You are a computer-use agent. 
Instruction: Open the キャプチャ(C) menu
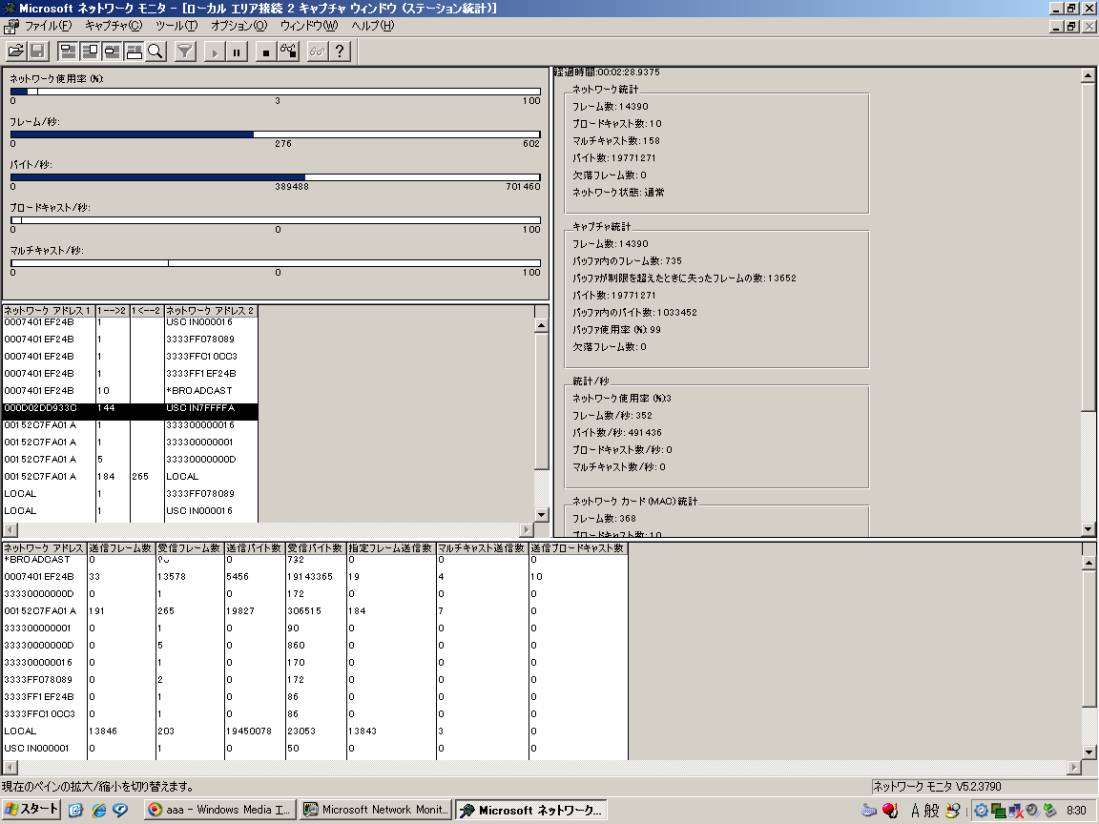[113, 26]
